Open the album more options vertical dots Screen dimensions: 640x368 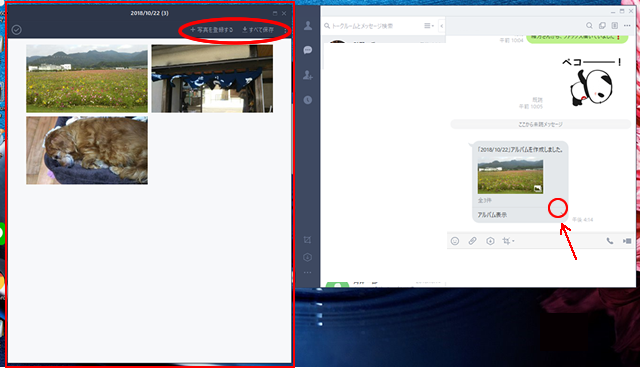tap(285, 30)
